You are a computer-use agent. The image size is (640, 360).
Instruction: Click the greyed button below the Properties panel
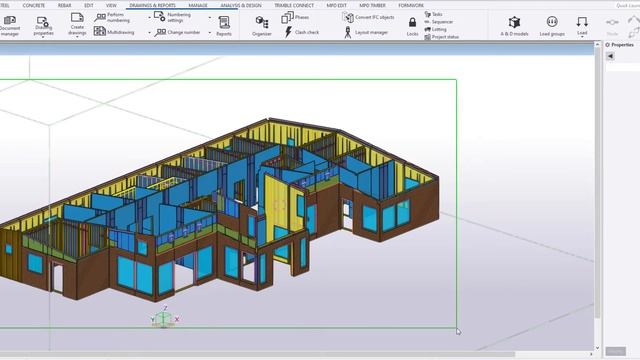tap(616, 351)
